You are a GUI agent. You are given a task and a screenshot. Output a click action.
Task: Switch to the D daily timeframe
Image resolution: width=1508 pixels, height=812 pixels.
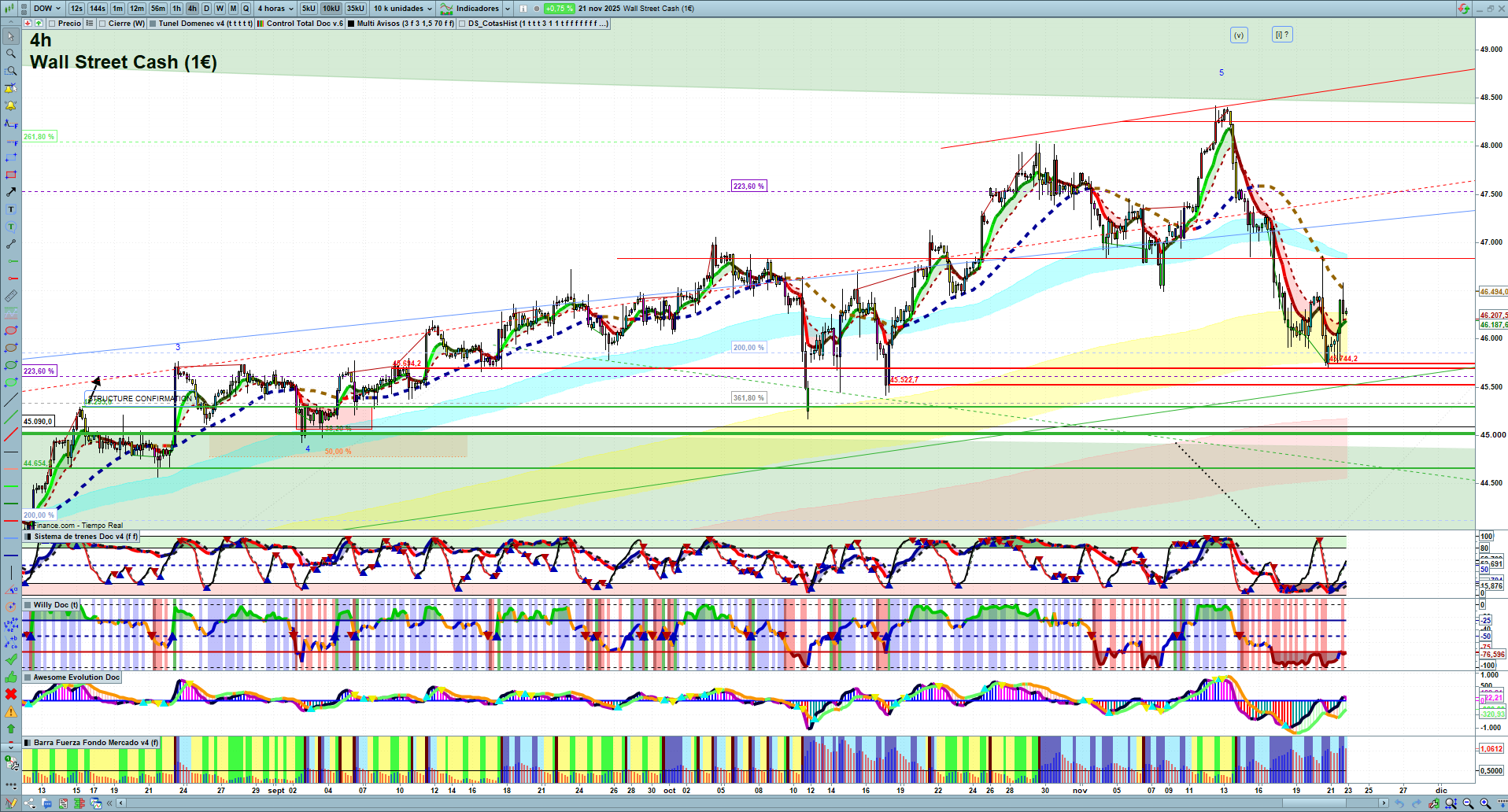point(206,9)
